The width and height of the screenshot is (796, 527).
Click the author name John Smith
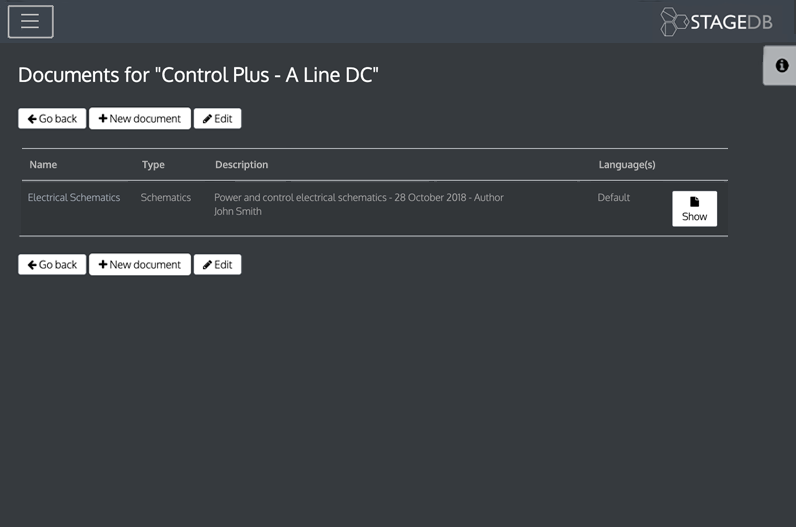click(x=238, y=212)
